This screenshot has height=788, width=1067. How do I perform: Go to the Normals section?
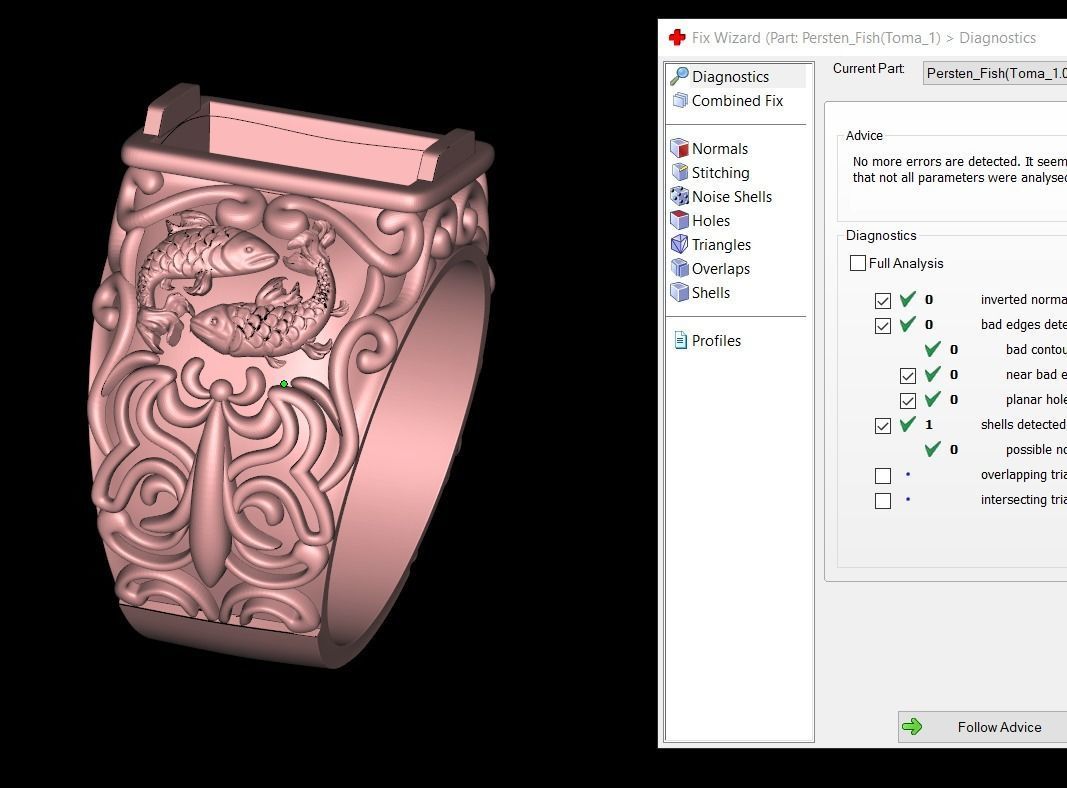(x=719, y=149)
